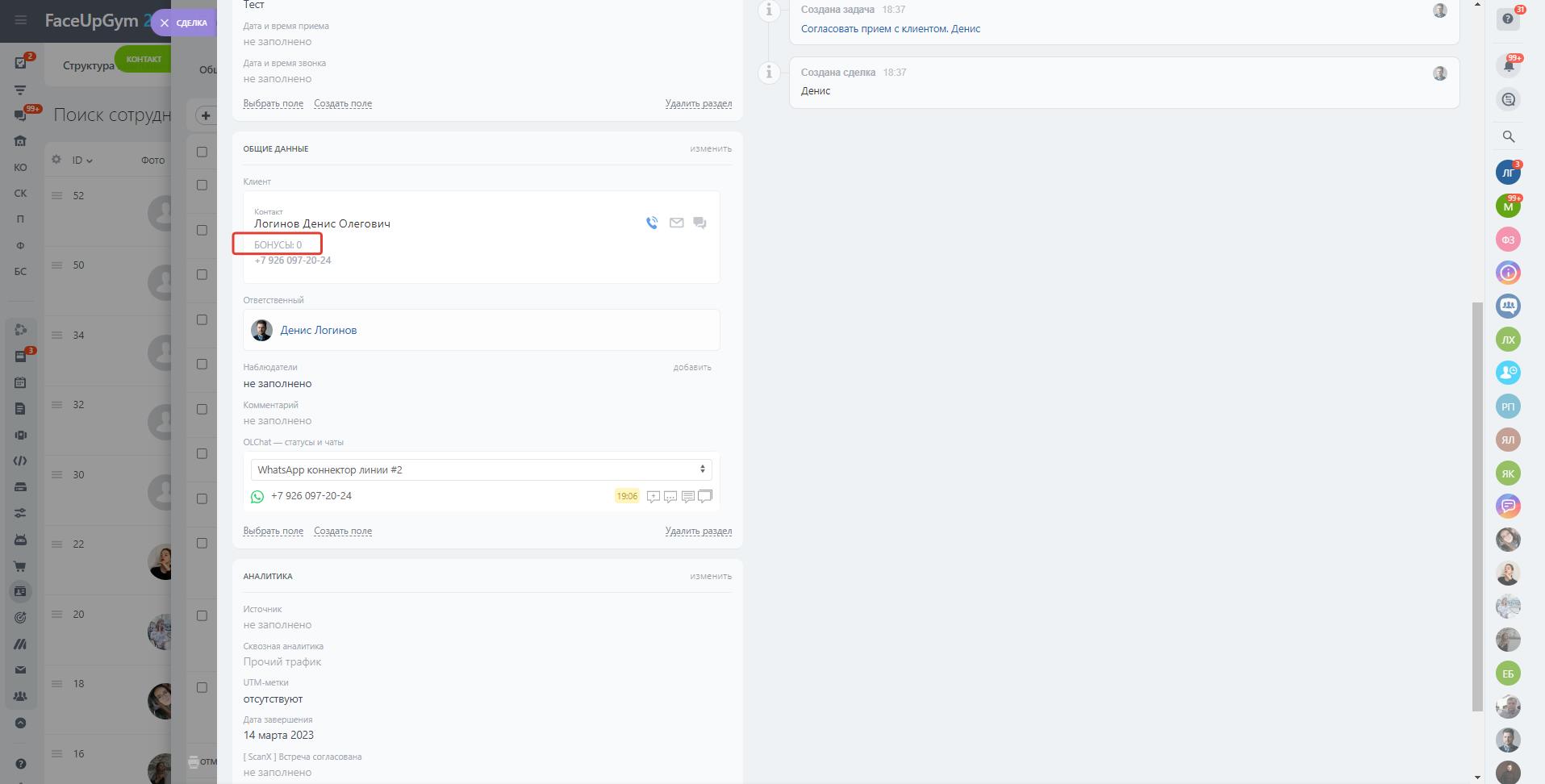Tick the checkbox for row ID 50
Screen dimensions: 1545x784
pyautogui.click(x=202, y=230)
